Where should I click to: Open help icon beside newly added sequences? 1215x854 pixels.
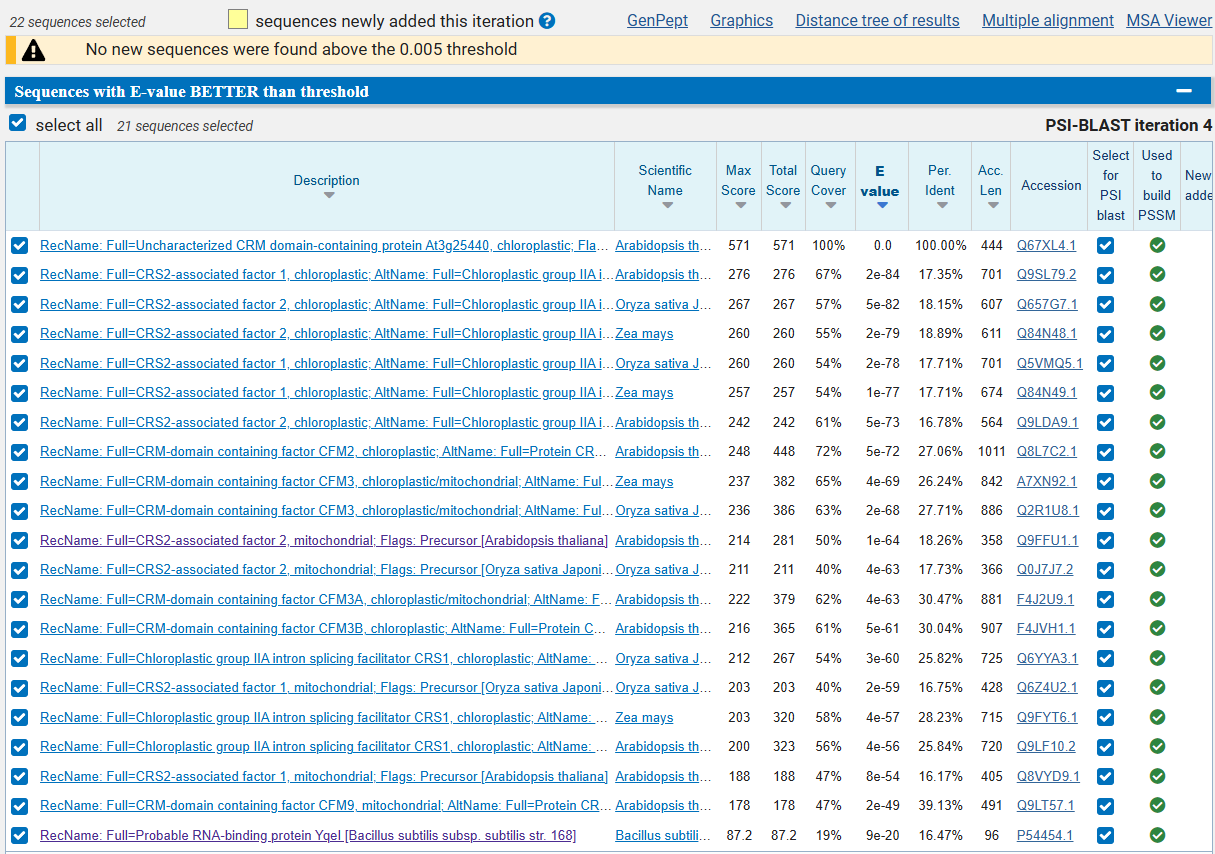click(x=547, y=20)
